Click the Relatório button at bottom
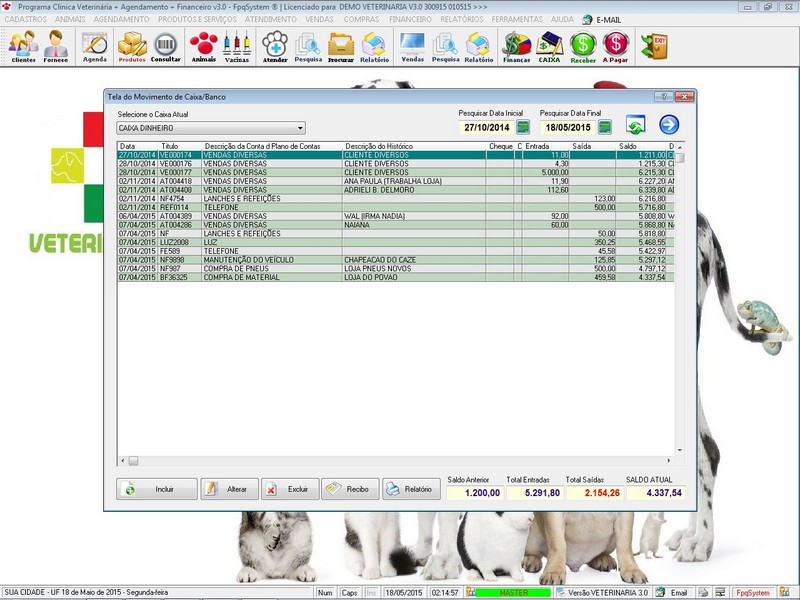The height and width of the screenshot is (600, 800). [411, 489]
